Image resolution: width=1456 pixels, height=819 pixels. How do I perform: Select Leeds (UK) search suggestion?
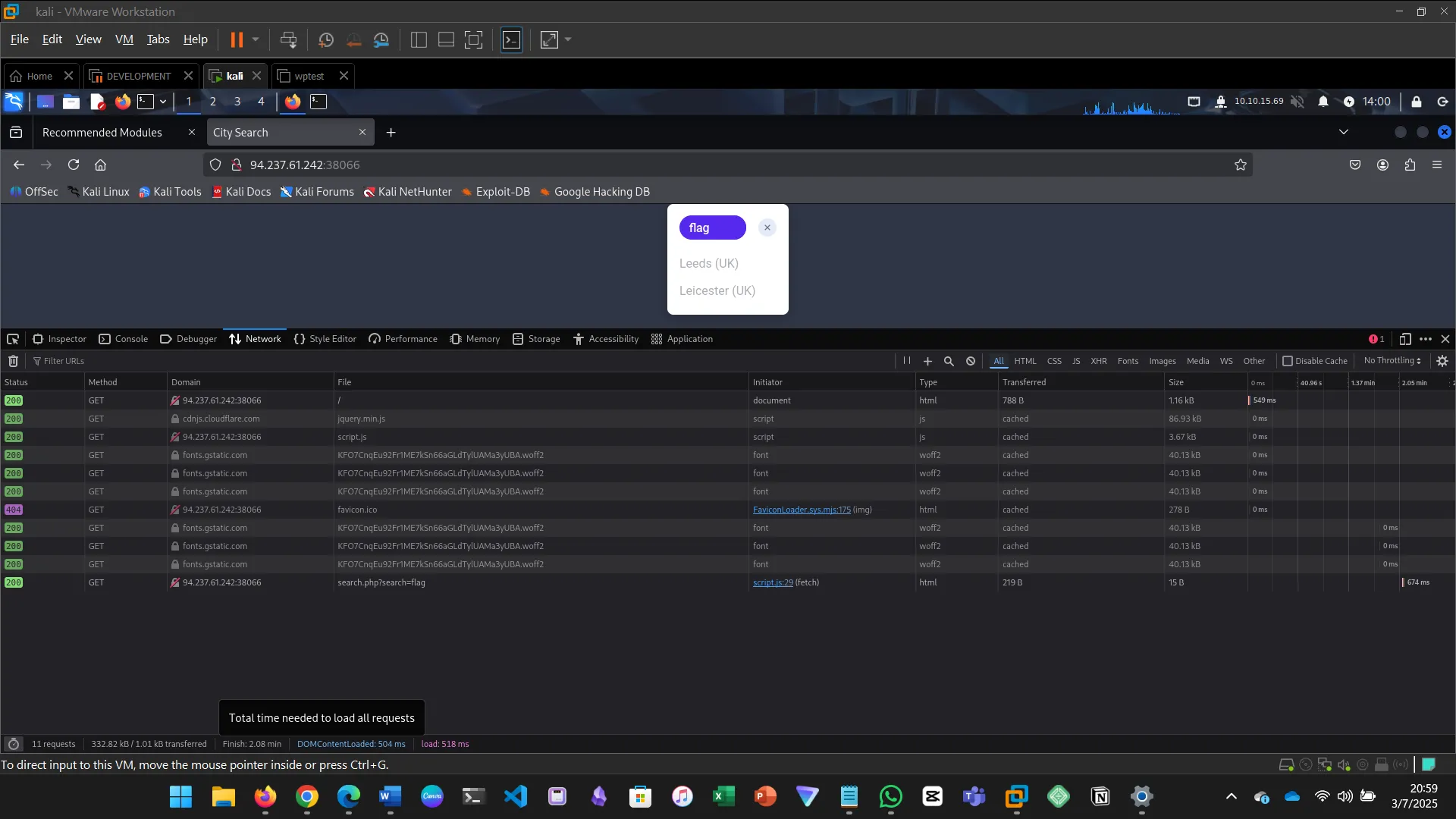tap(708, 263)
